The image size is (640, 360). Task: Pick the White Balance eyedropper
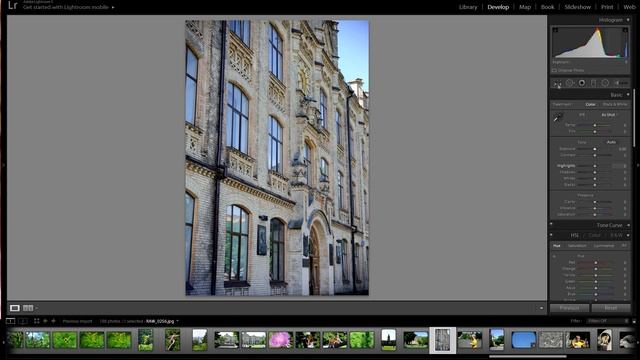(558, 118)
